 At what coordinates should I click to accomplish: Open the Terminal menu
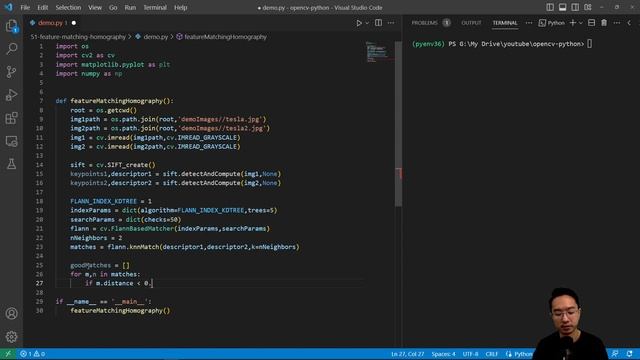pyautogui.click(x=155, y=7)
